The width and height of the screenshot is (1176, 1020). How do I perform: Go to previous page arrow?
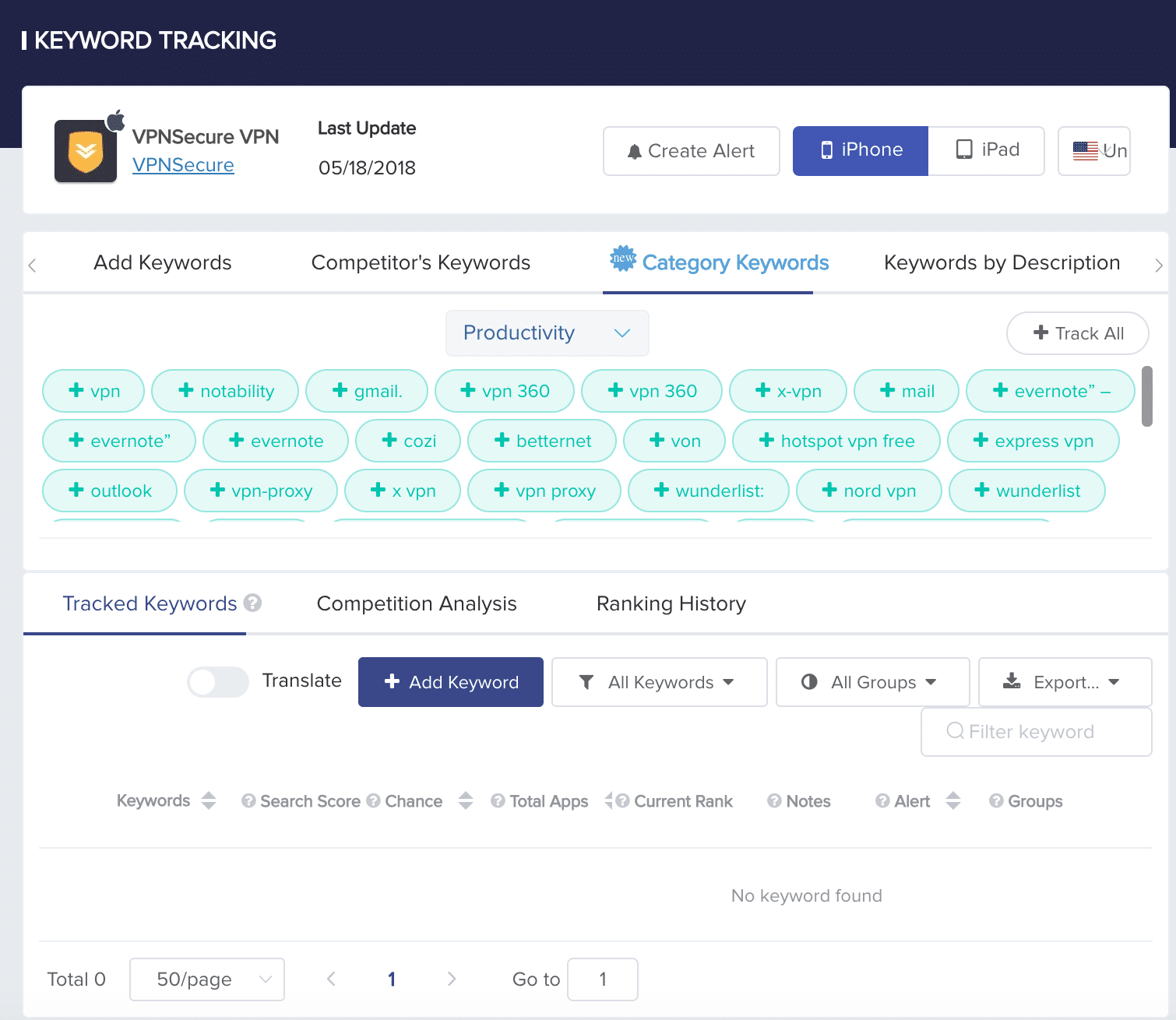[331, 979]
